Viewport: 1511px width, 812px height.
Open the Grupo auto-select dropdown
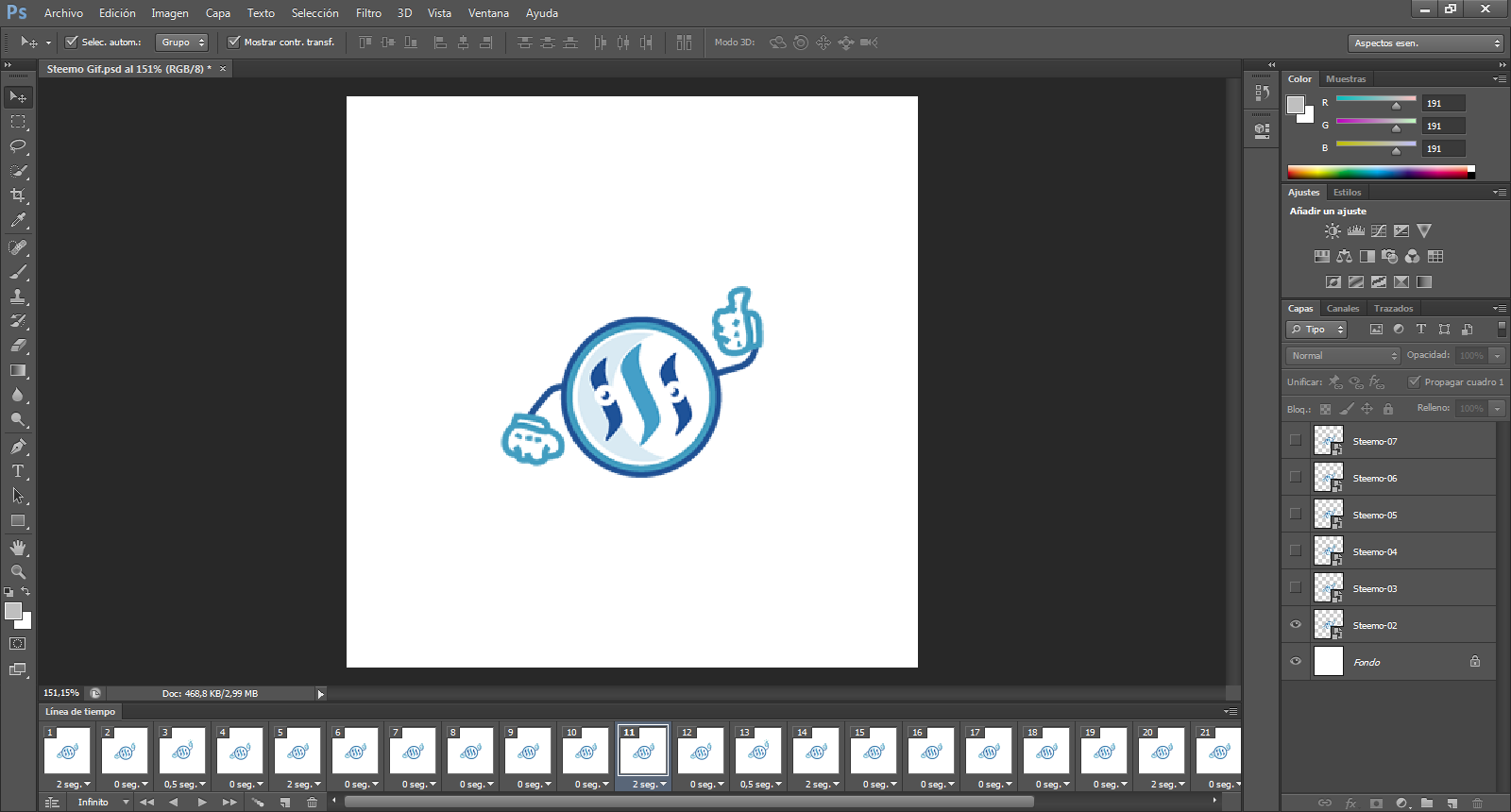pyautogui.click(x=182, y=42)
